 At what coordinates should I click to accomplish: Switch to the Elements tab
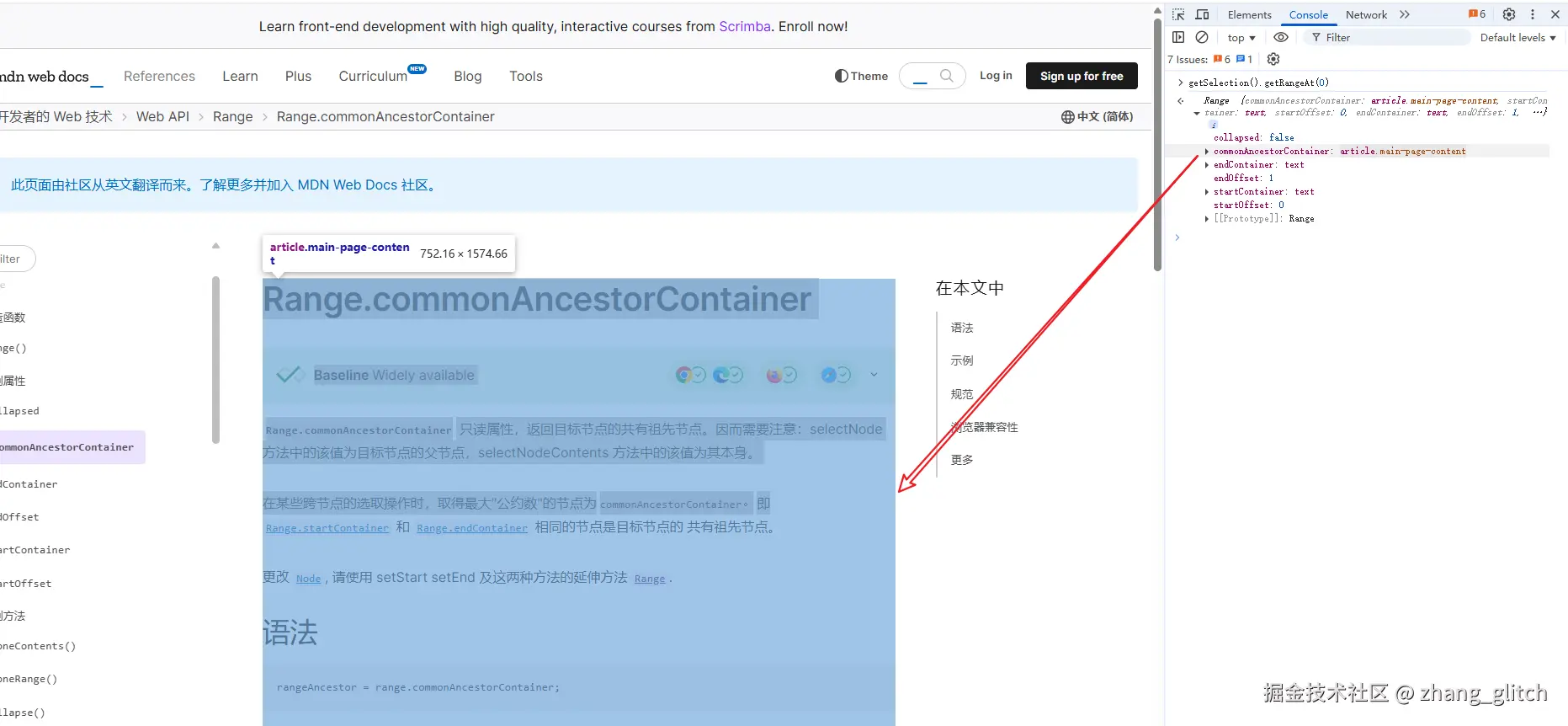(1249, 14)
